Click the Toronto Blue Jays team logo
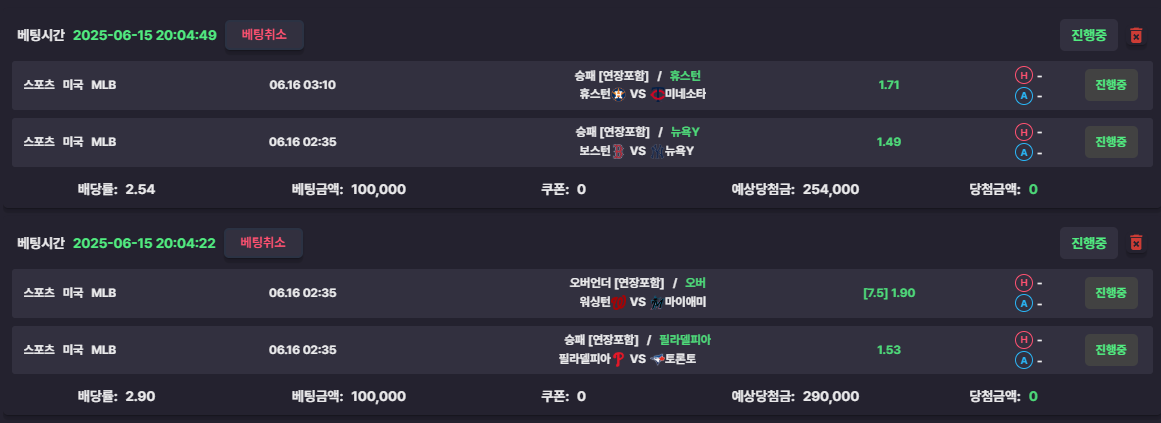Screen dimensions: 1161x423 [657, 359]
